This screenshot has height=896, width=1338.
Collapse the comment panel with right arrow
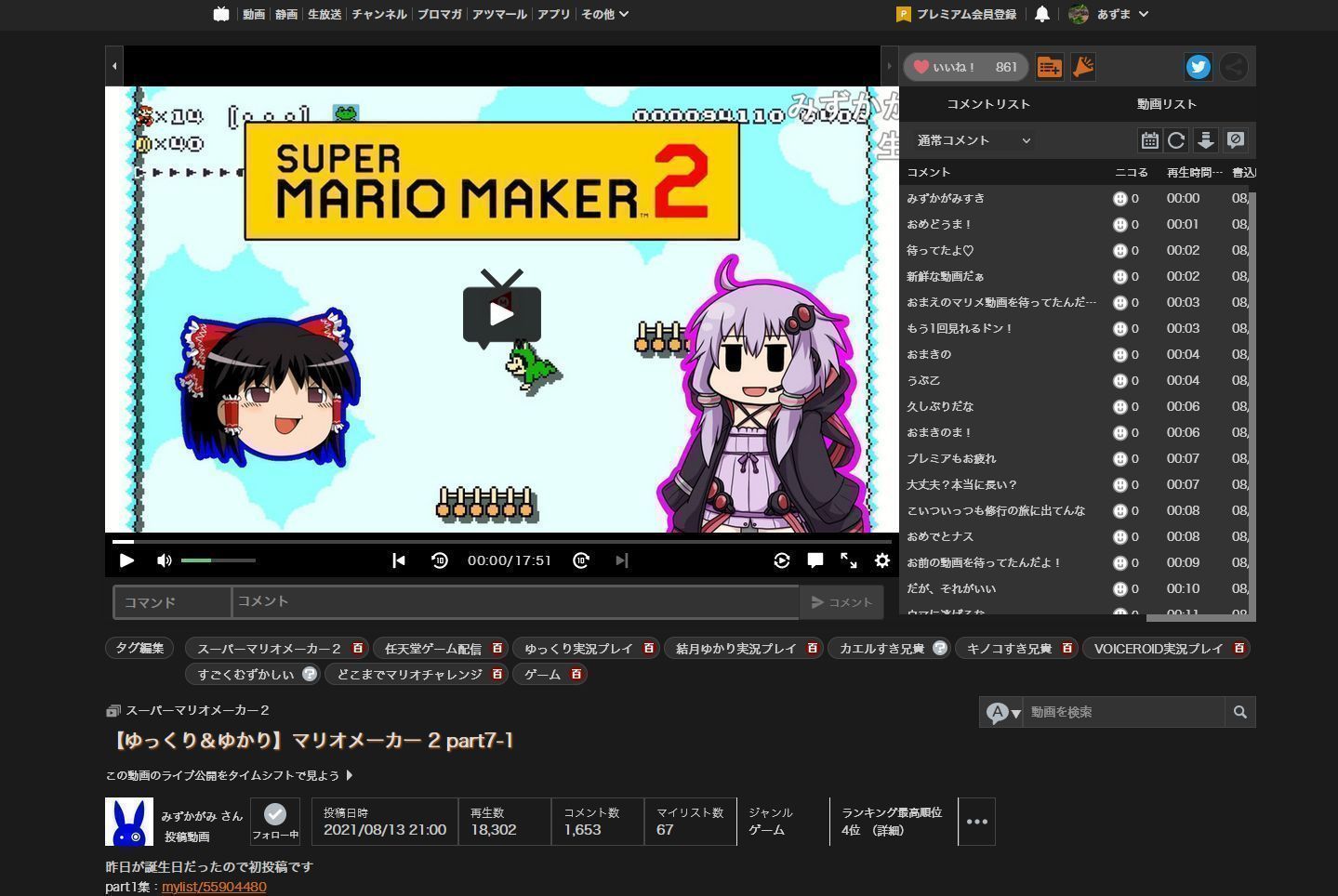pos(890,66)
